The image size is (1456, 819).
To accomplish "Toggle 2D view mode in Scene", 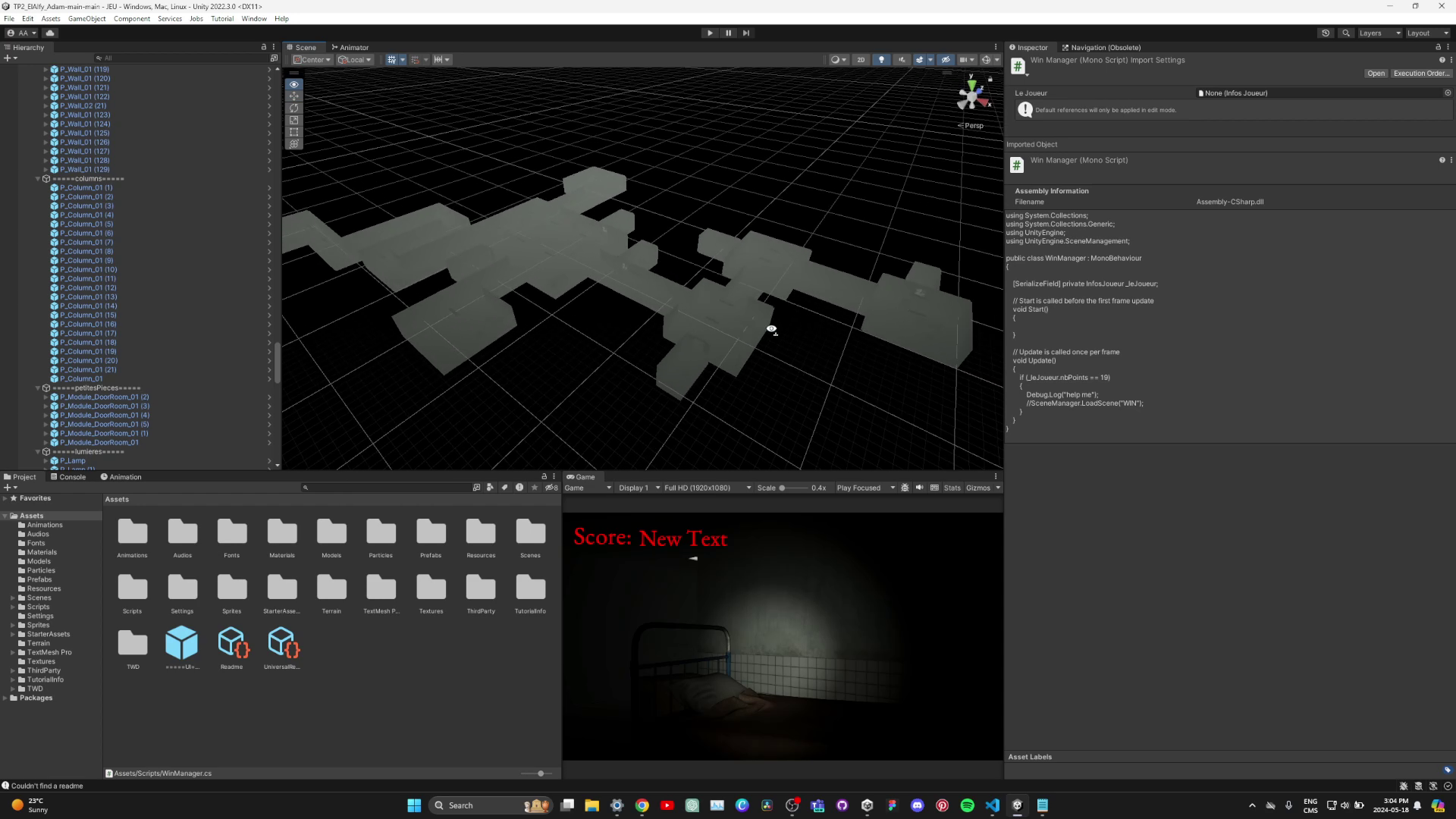I will pos(861,59).
